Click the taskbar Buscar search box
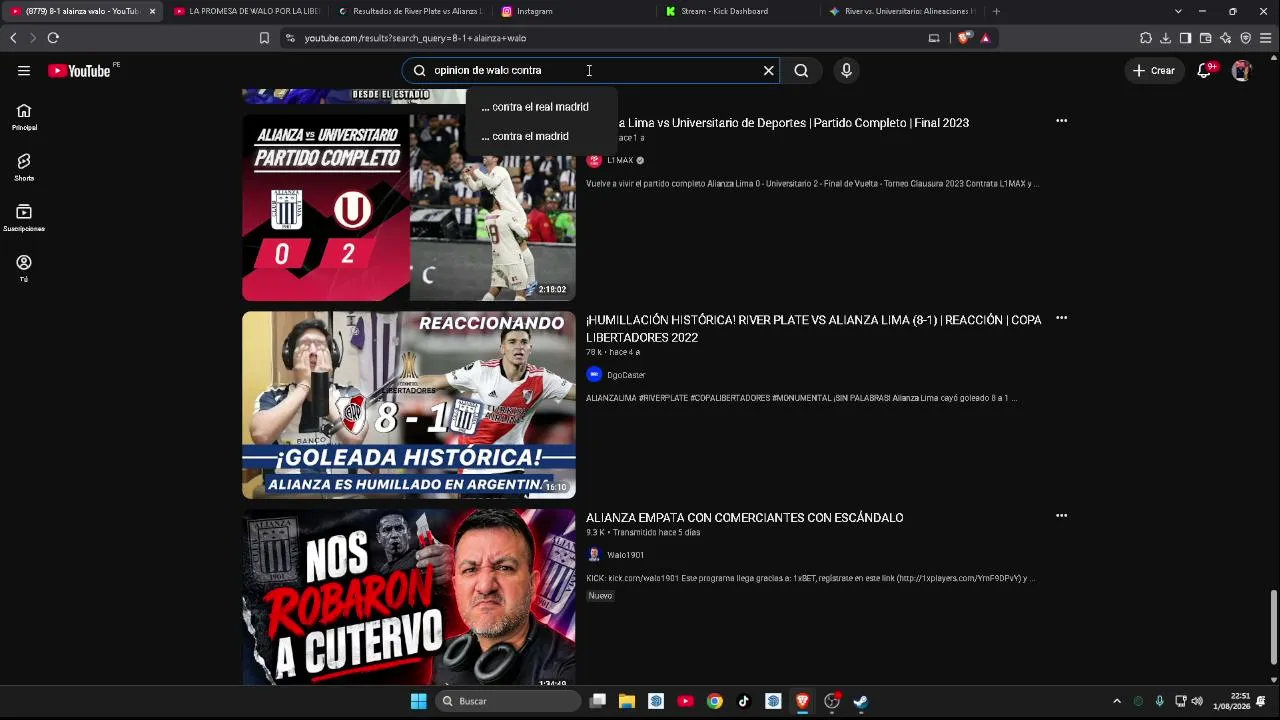This screenshot has width=1280, height=720. tap(507, 701)
